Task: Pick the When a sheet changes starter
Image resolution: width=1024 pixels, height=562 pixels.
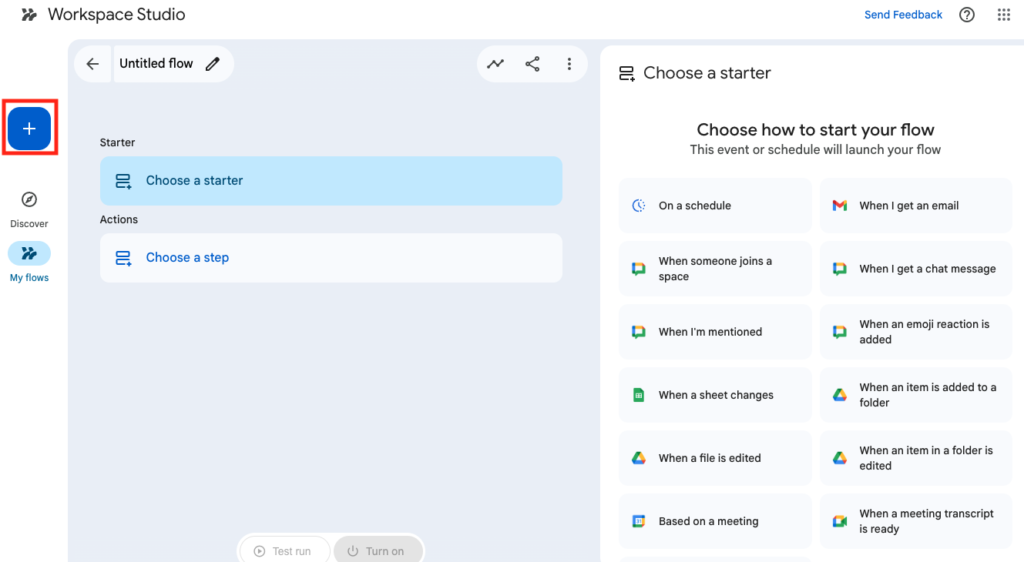Action: click(x=714, y=395)
